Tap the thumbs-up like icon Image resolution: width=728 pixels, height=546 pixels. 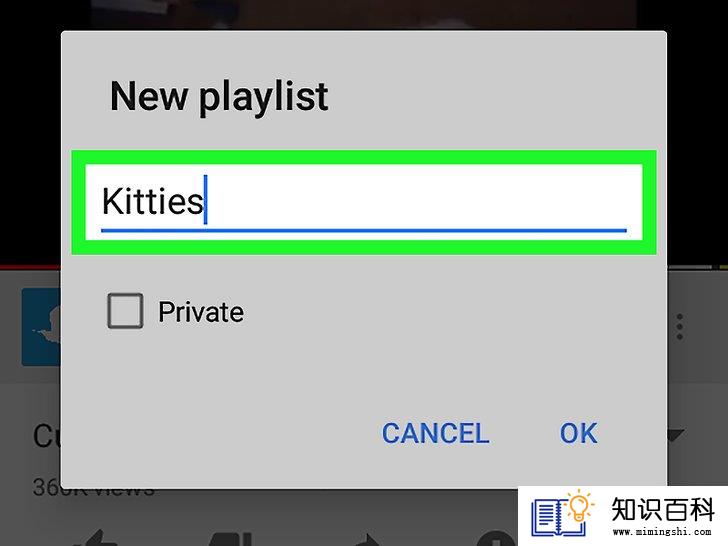(x=95, y=539)
